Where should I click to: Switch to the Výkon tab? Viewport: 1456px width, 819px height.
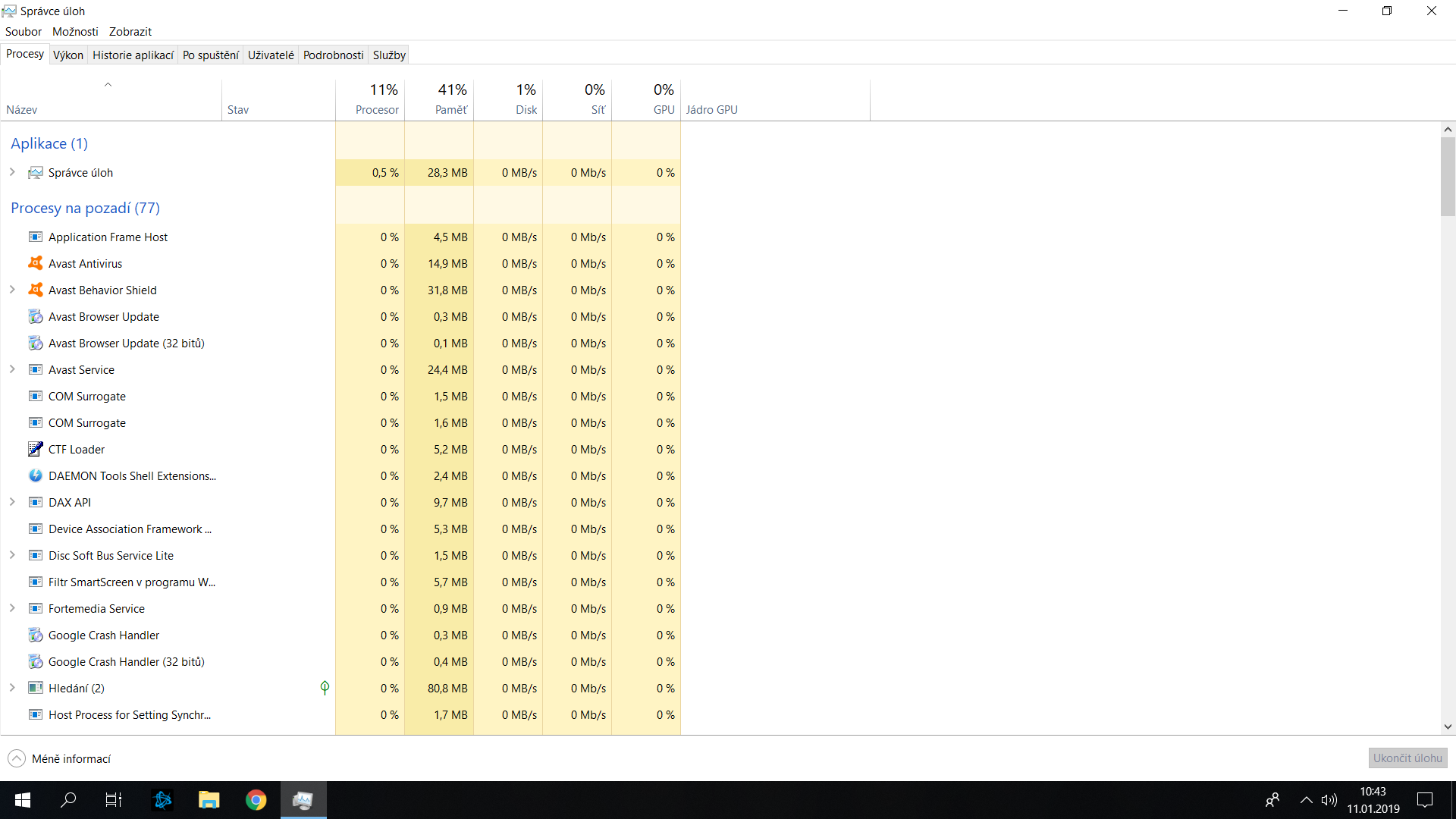tap(68, 55)
